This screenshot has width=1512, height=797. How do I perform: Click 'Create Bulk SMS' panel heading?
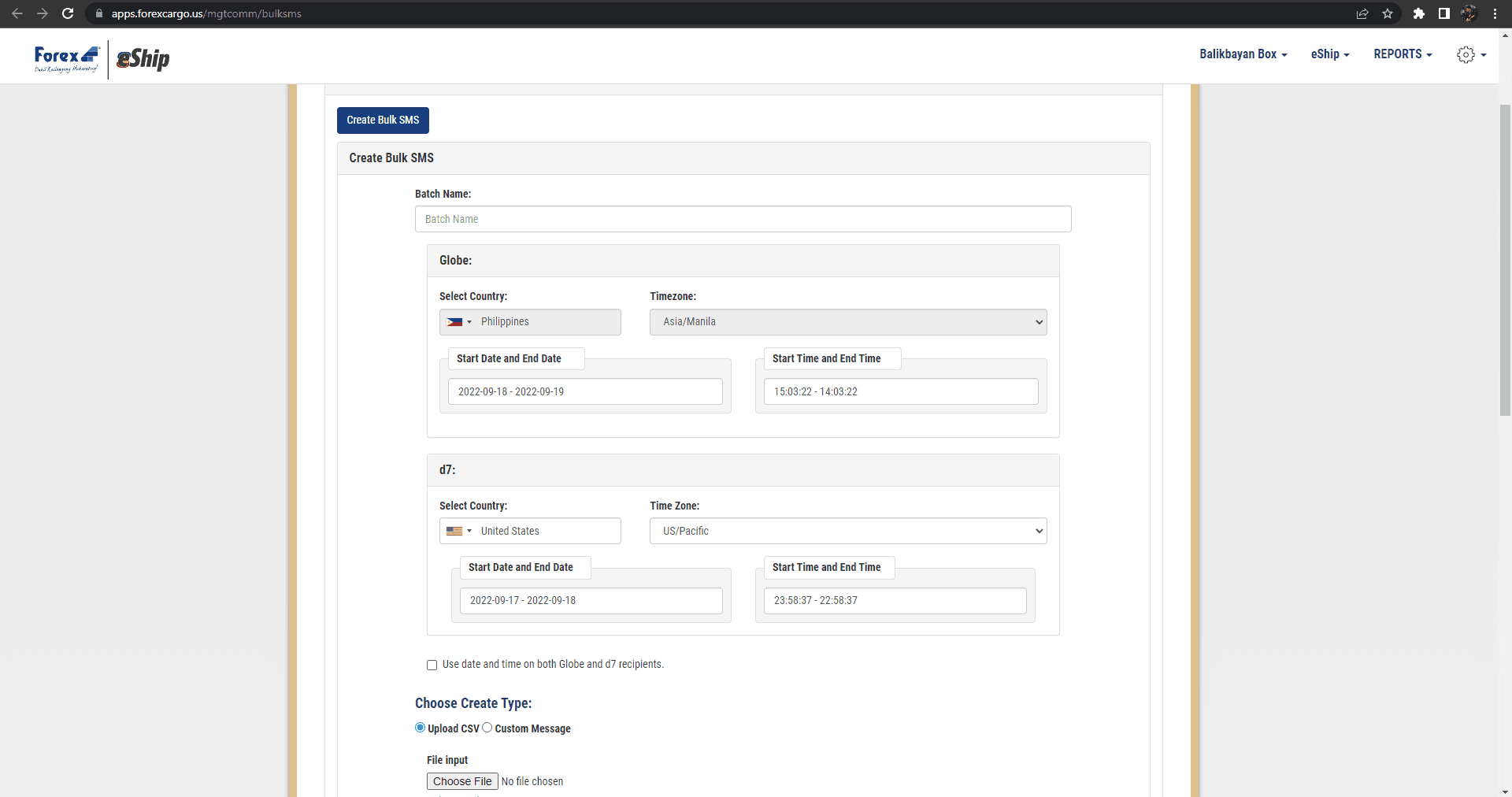[391, 158]
